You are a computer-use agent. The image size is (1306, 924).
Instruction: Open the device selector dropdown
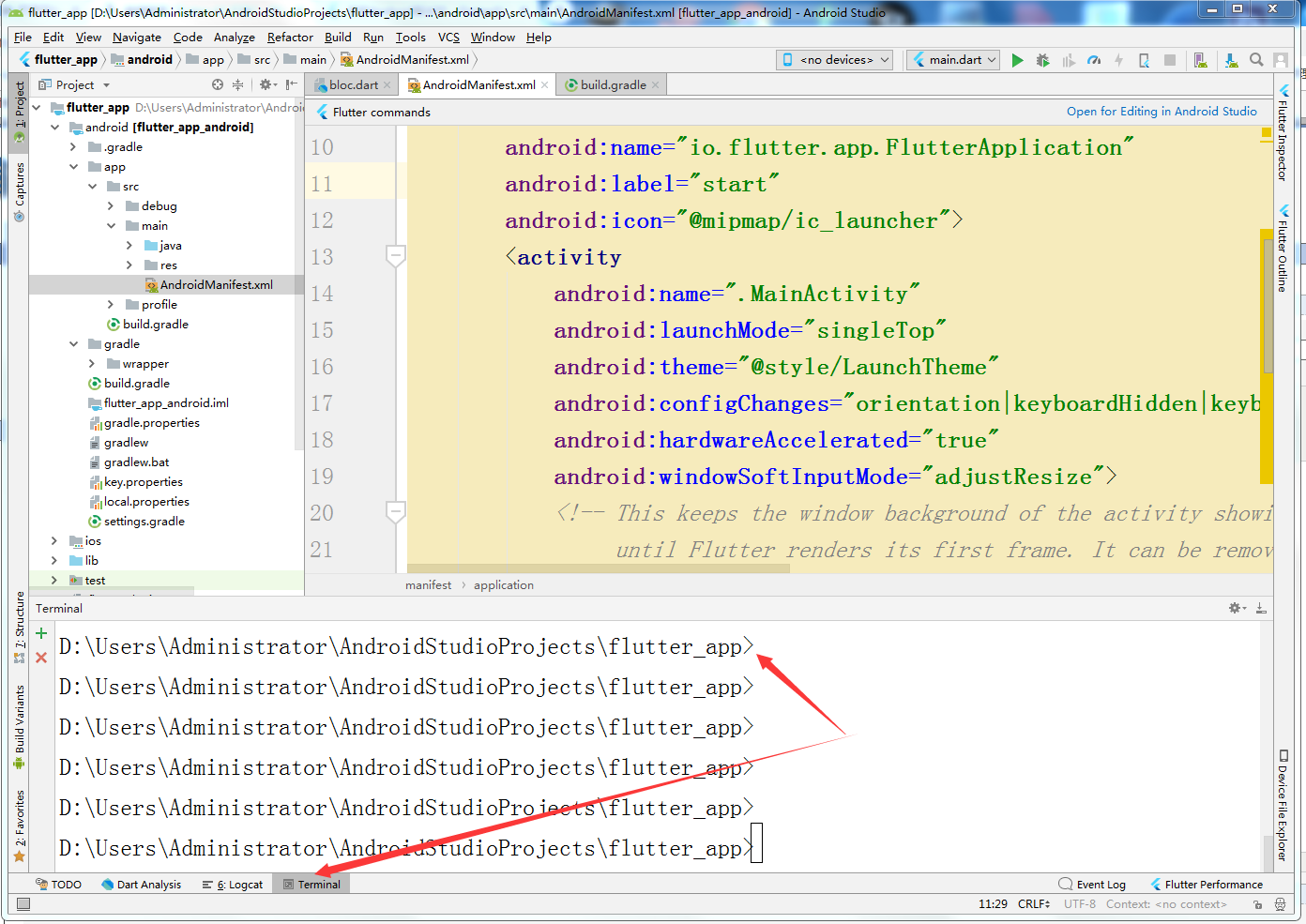tap(835, 60)
